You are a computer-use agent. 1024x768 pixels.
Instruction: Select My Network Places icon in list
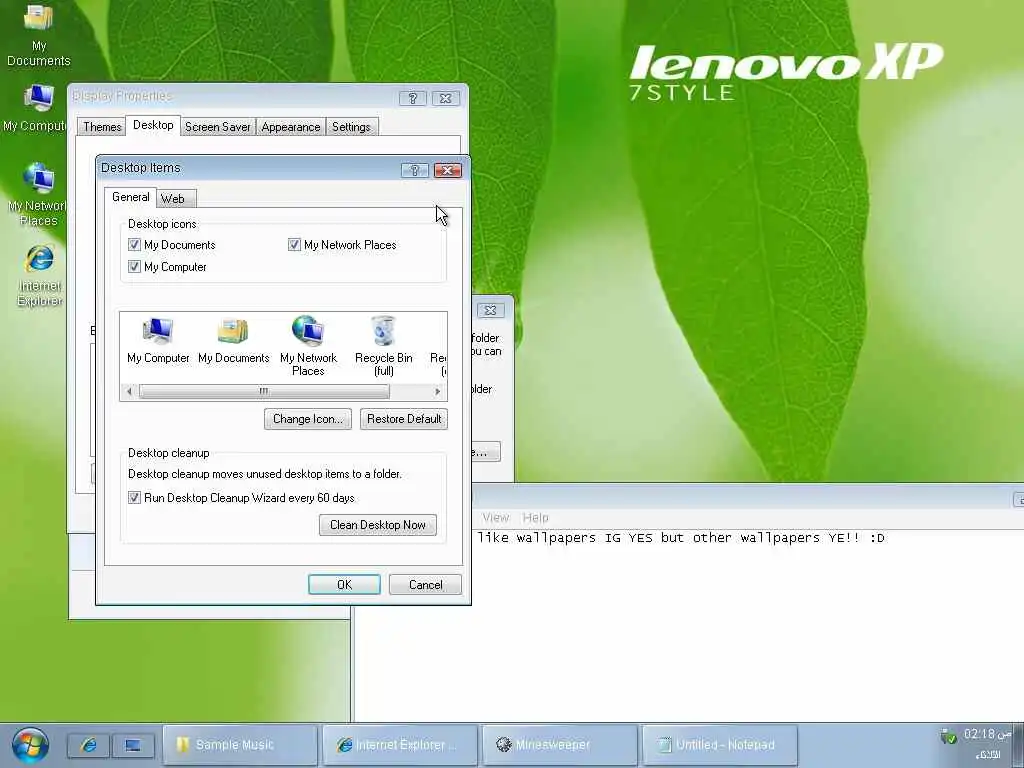click(308, 346)
